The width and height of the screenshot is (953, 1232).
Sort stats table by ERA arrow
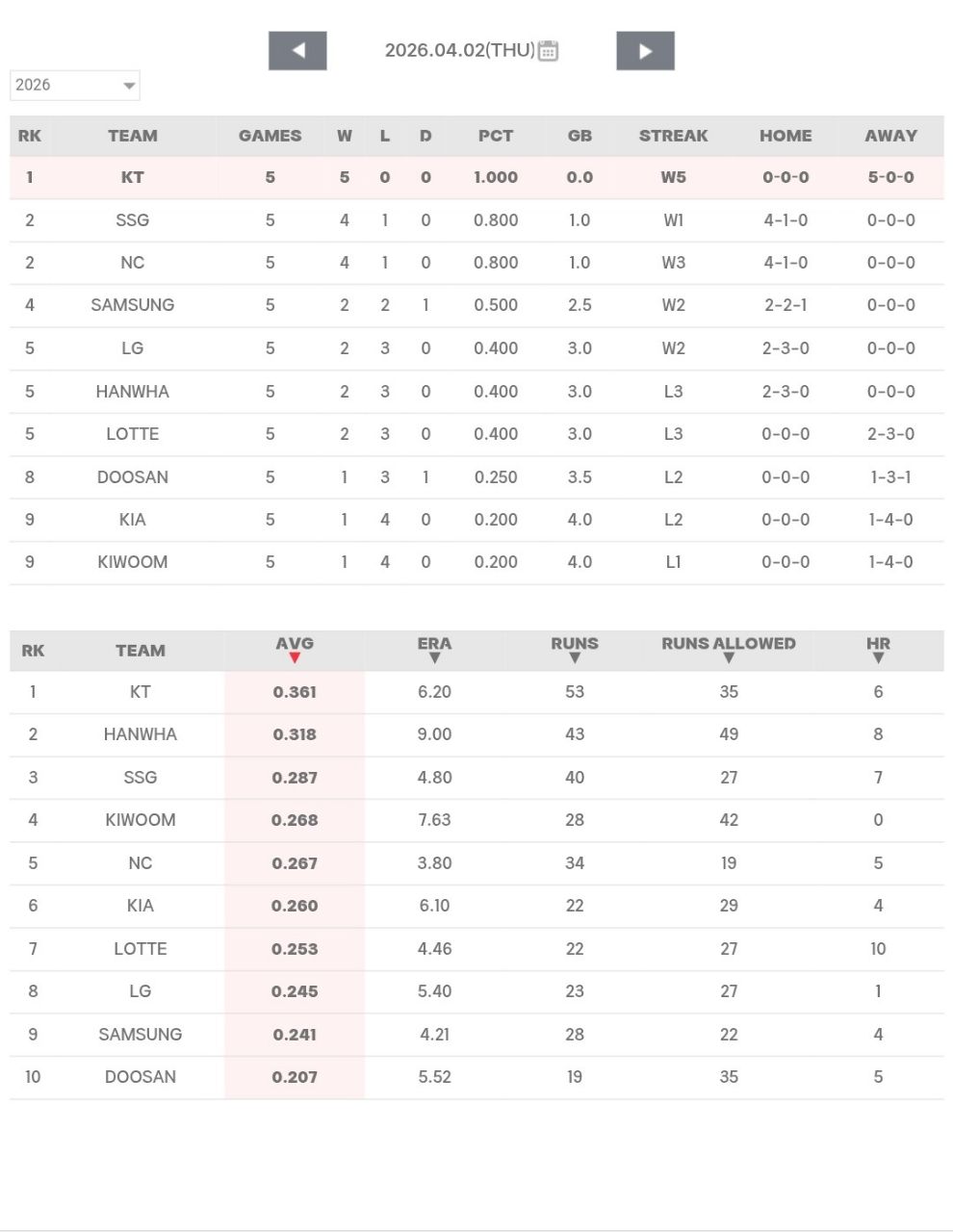pos(434,658)
